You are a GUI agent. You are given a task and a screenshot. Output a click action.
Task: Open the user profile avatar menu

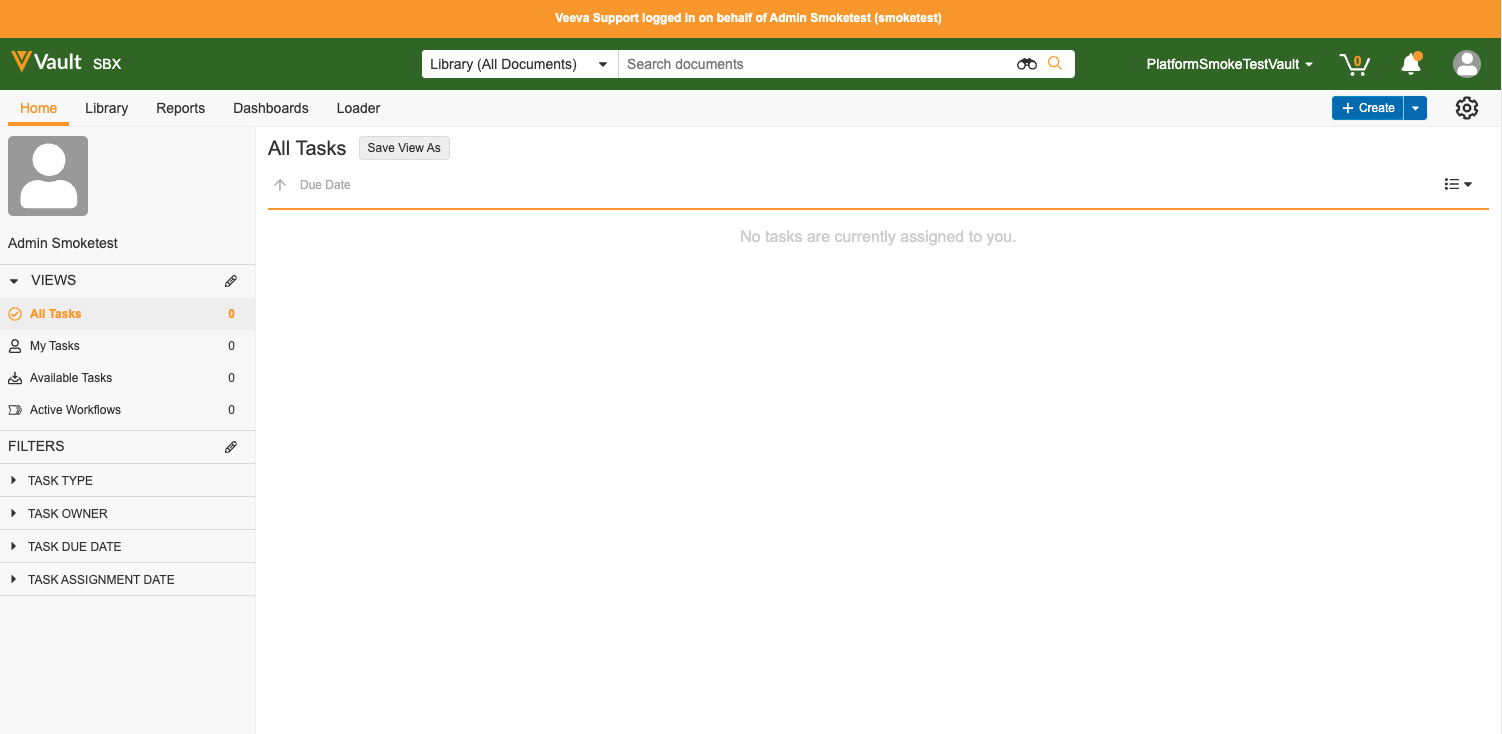tap(1467, 64)
